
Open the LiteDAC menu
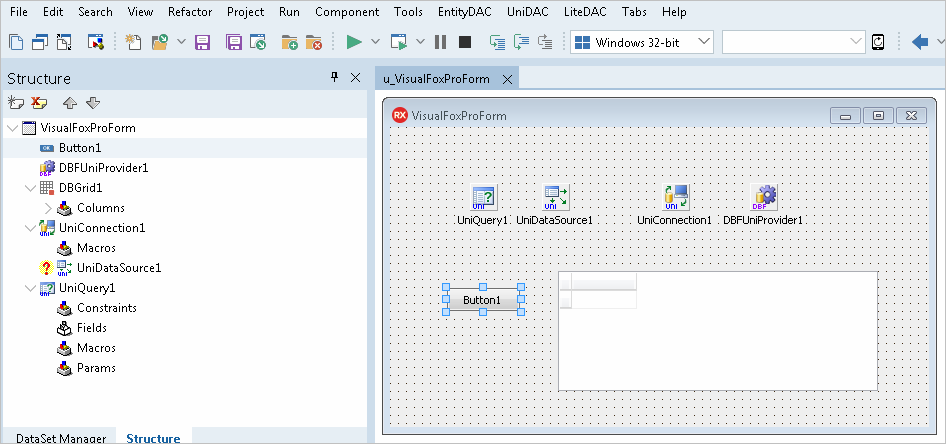[585, 11]
